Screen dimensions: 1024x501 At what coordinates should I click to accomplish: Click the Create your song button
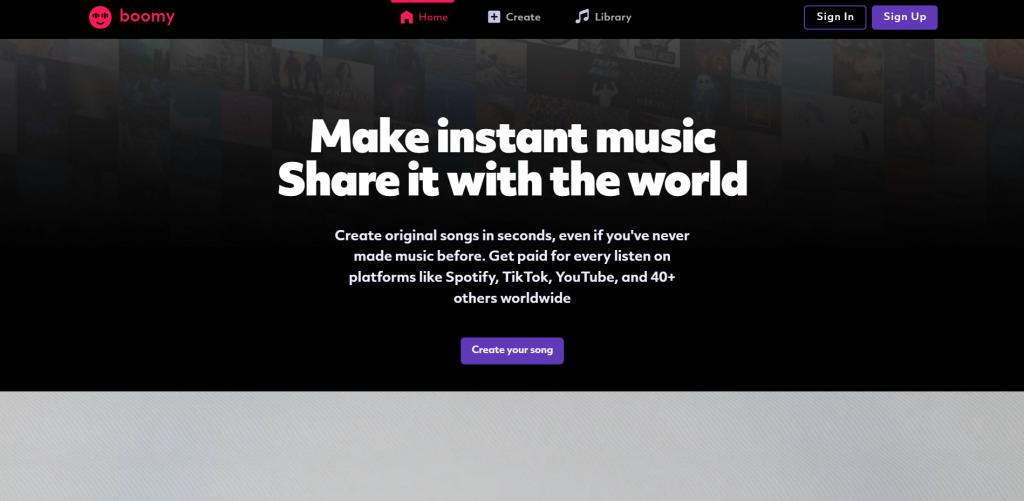pos(512,350)
